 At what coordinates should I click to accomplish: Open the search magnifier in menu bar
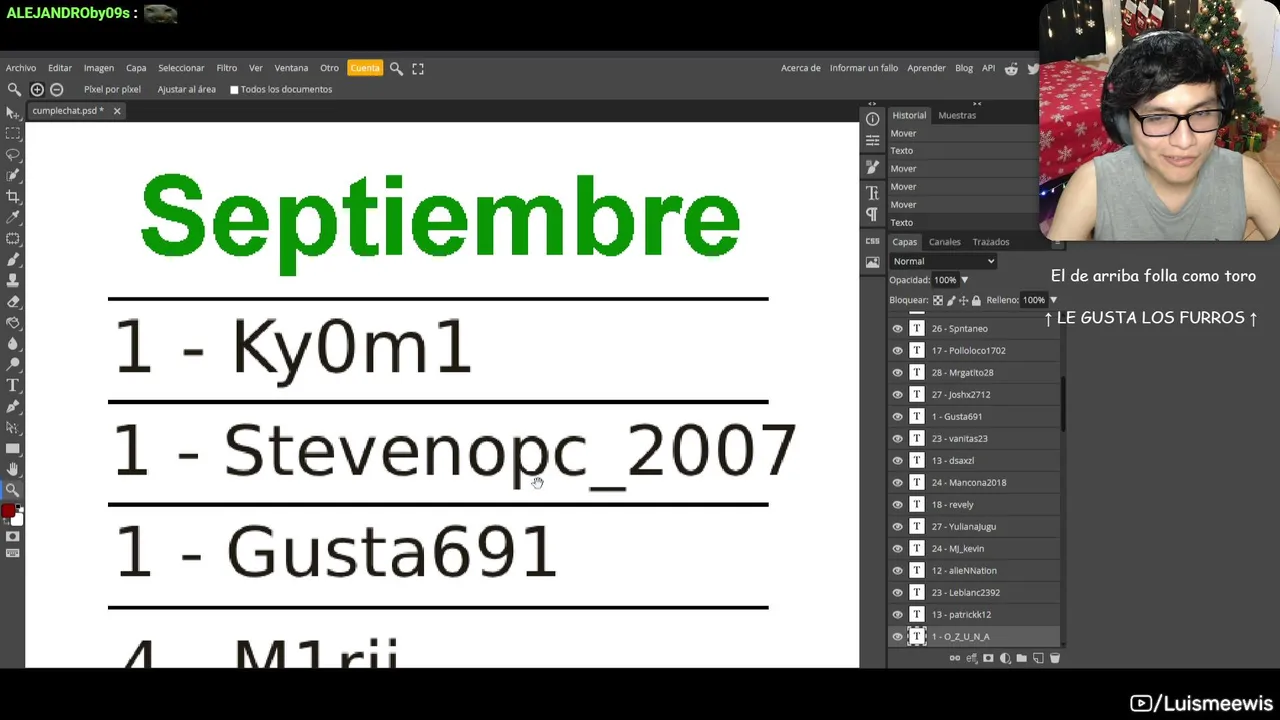(x=396, y=68)
